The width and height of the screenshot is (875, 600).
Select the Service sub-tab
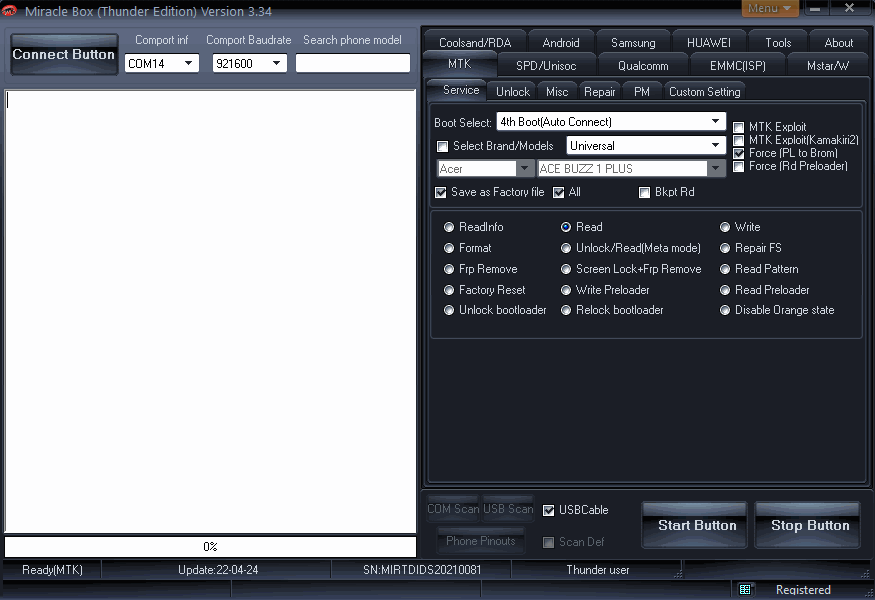(x=460, y=90)
